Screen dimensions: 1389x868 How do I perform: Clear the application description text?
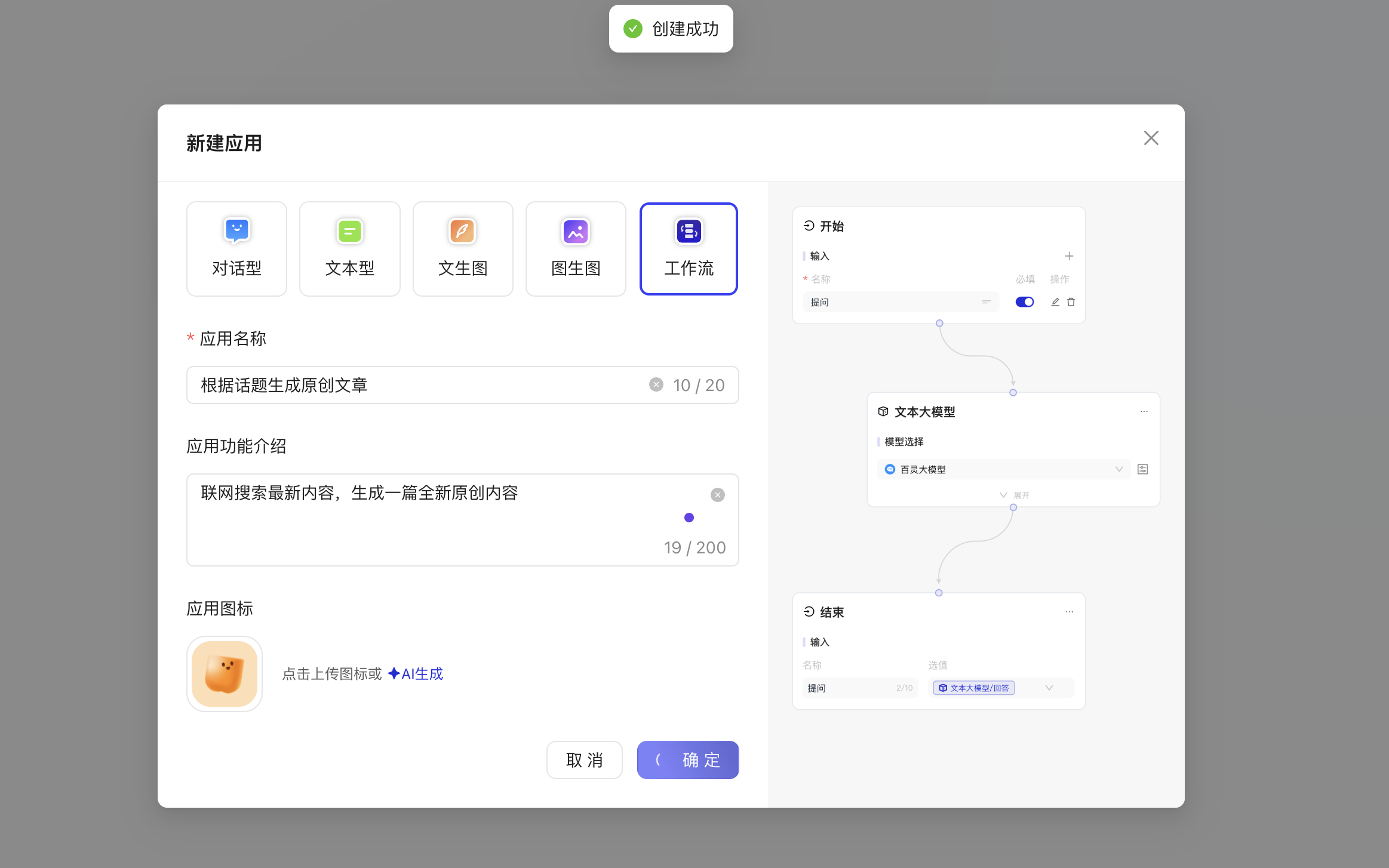[717, 495]
